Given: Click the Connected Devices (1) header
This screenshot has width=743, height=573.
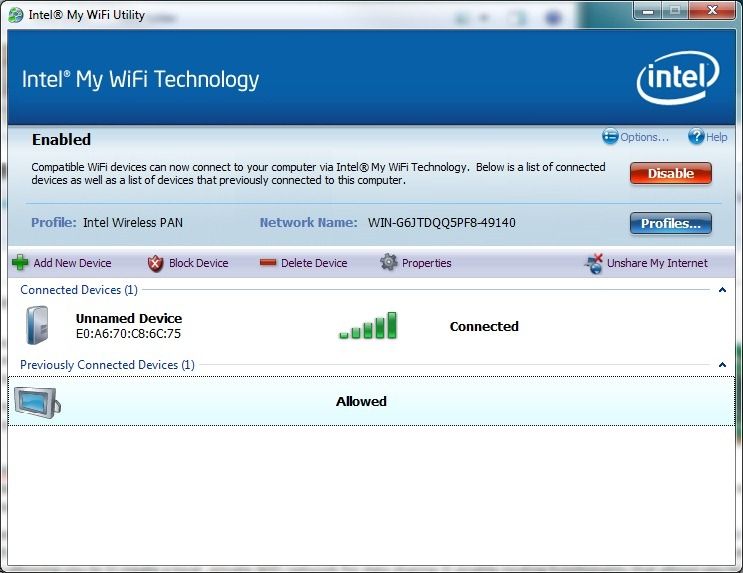Looking at the screenshot, I should pyautogui.click(x=79, y=290).
